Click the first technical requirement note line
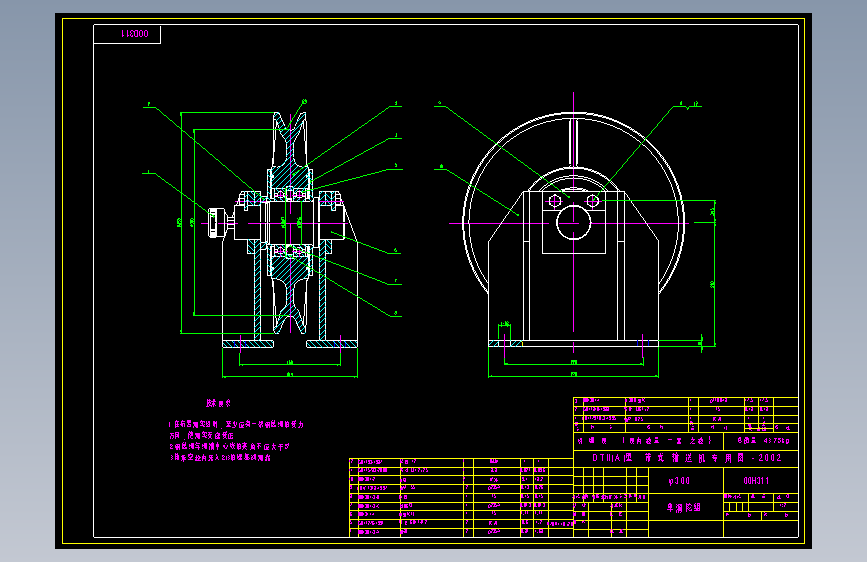The height and width of the screenshot is (562, 867). 236,424
